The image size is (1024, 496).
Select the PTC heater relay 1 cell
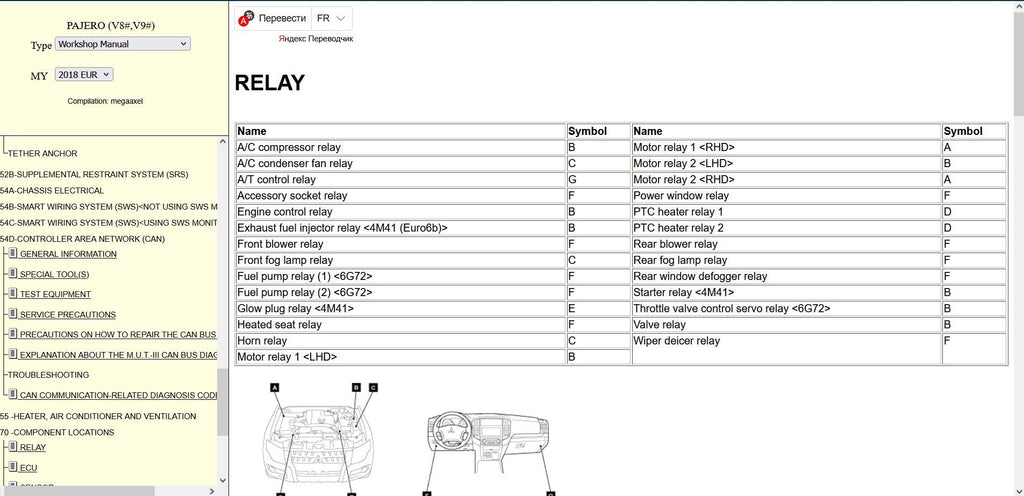[786, 212]
